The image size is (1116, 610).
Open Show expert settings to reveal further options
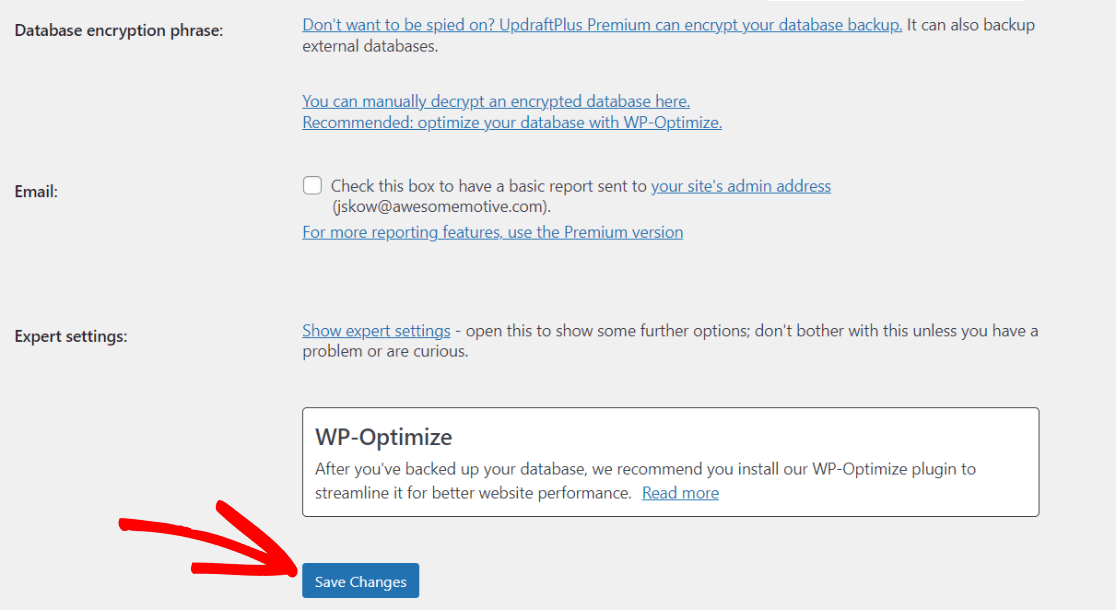point(376,330)
